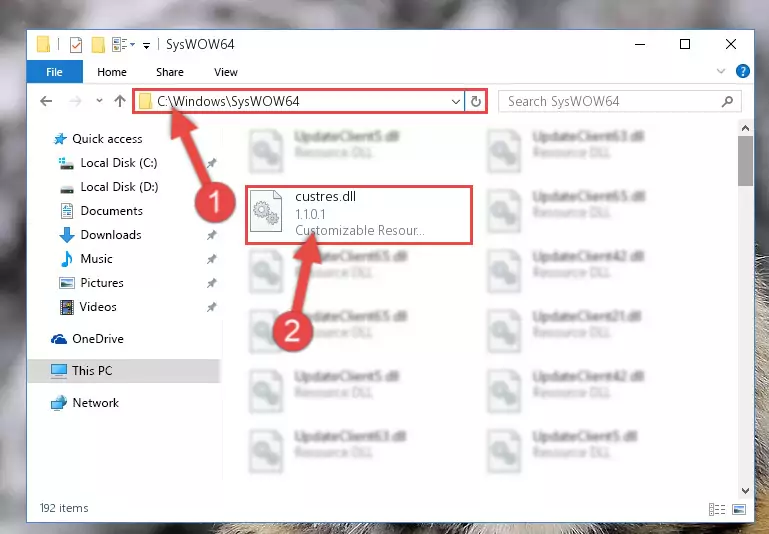
Task: Open Local Disk (C:) in sidebar
Action: pos(119,163)
